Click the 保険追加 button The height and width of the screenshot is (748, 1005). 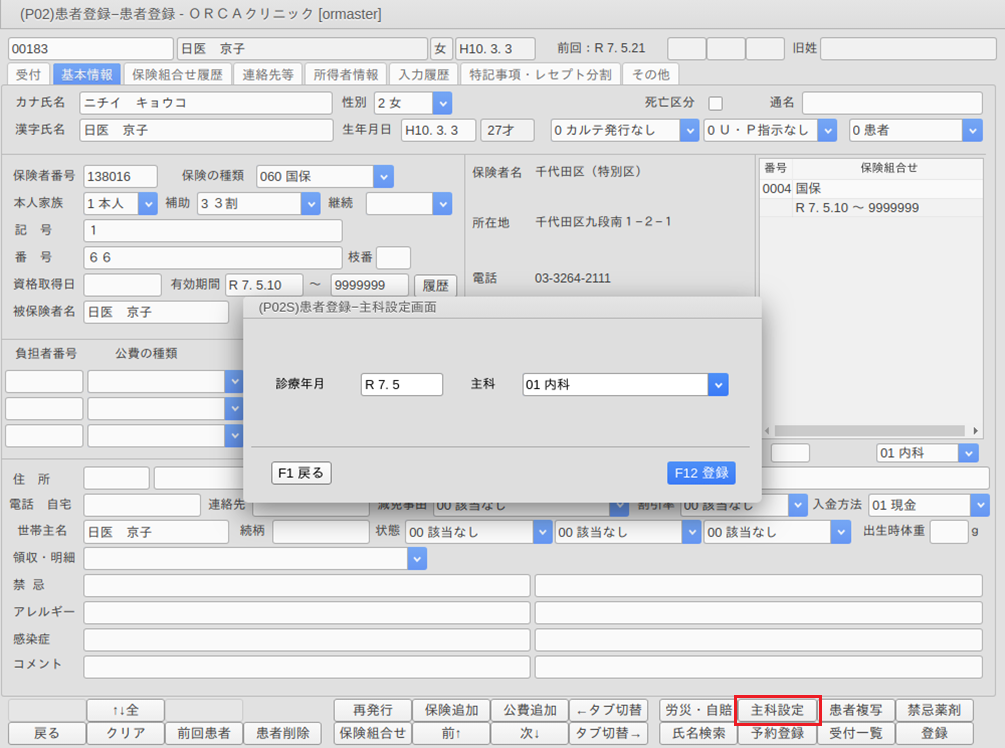click(x=451, y=710)
